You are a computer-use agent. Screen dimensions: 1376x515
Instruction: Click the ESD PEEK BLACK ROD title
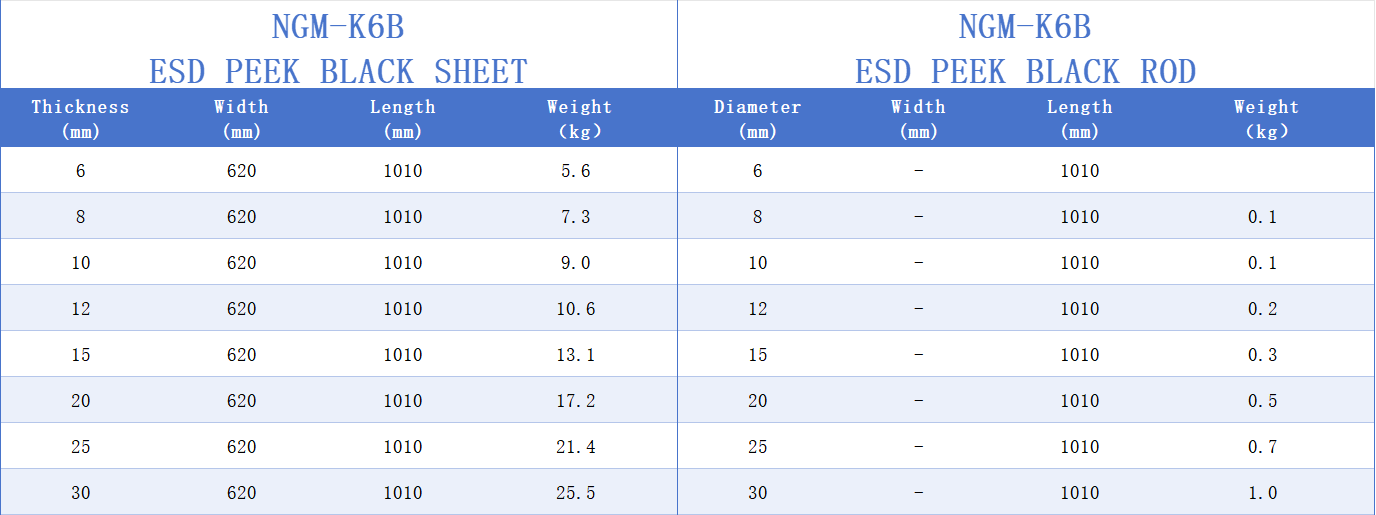1025,72
